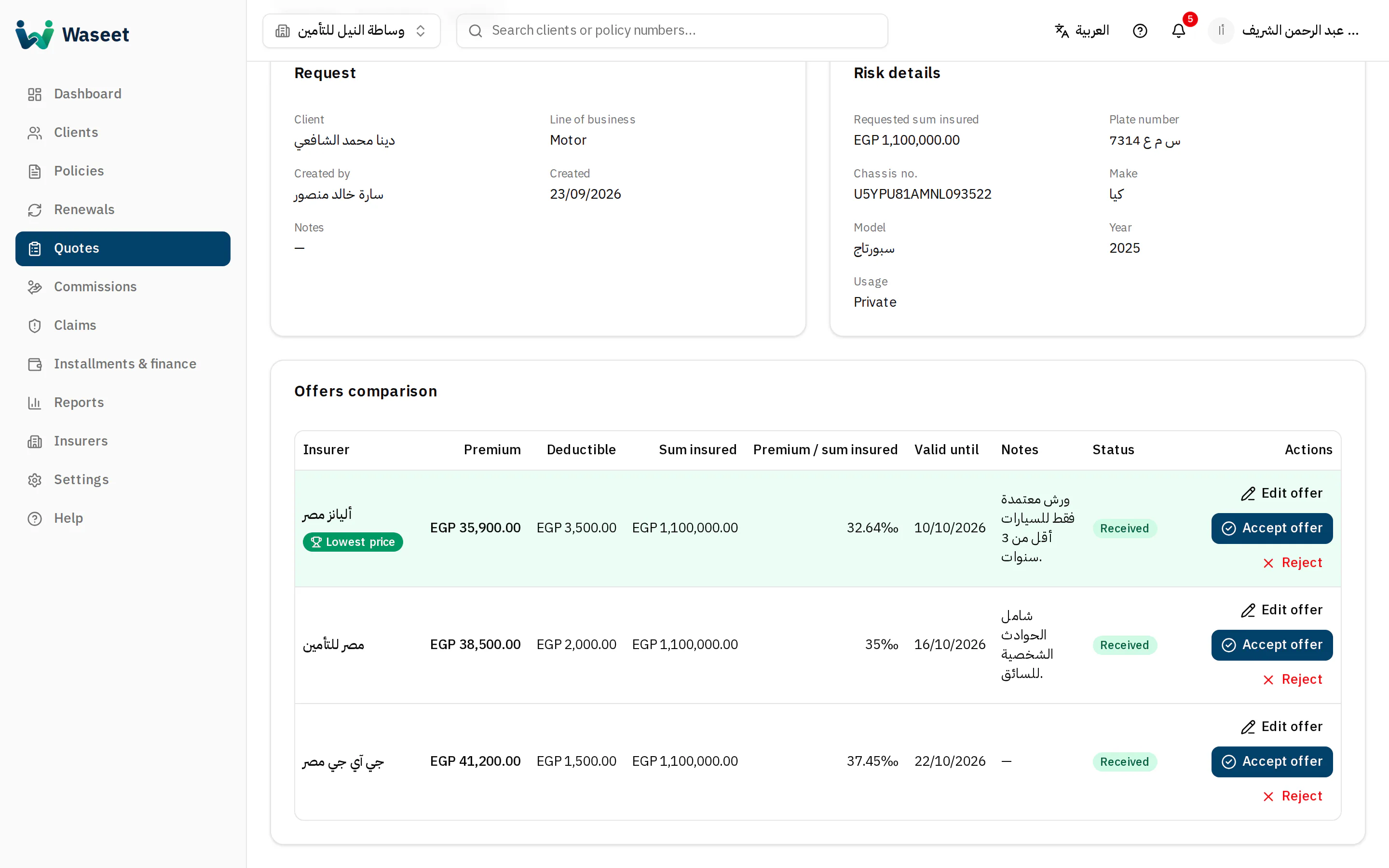This screenshot has height=868, width=1389.
Task: Open Commissions page
Action: [x=123, y=287]
